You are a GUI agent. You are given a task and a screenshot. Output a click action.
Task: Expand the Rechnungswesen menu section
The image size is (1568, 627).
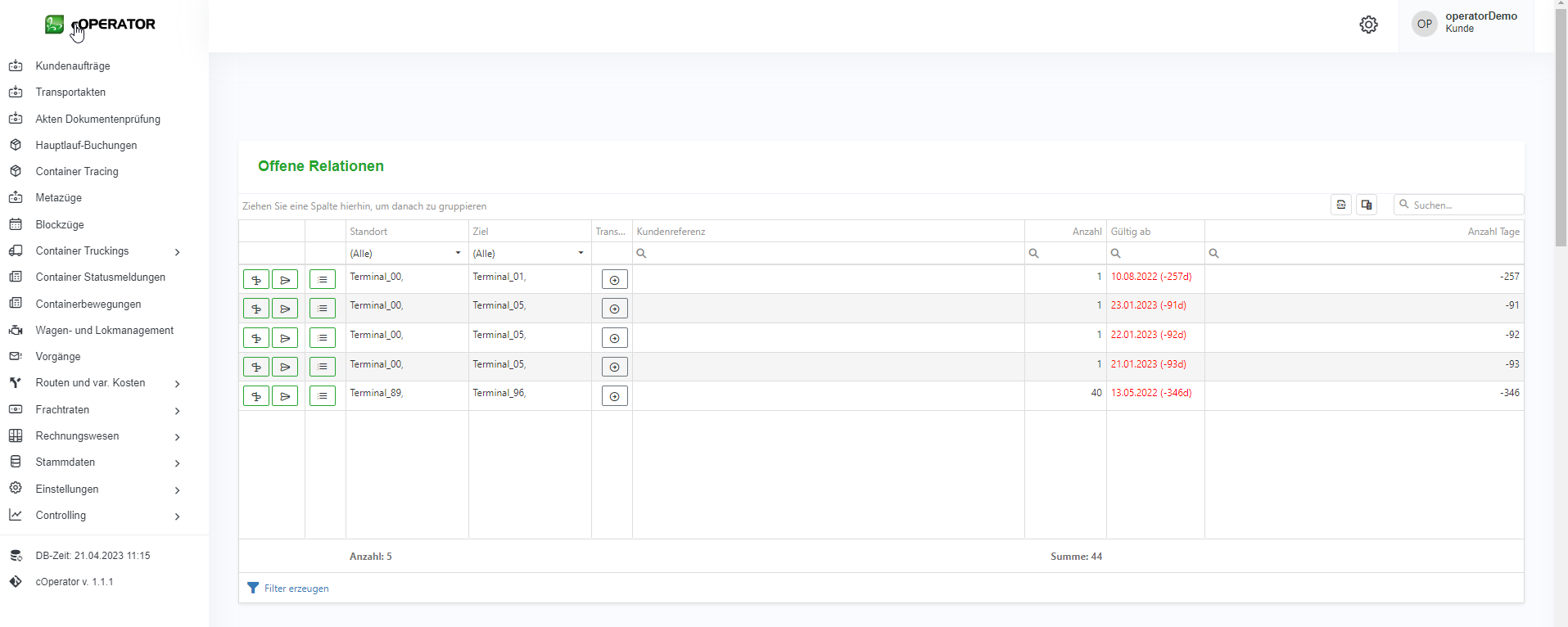click(x=177, y=437)
